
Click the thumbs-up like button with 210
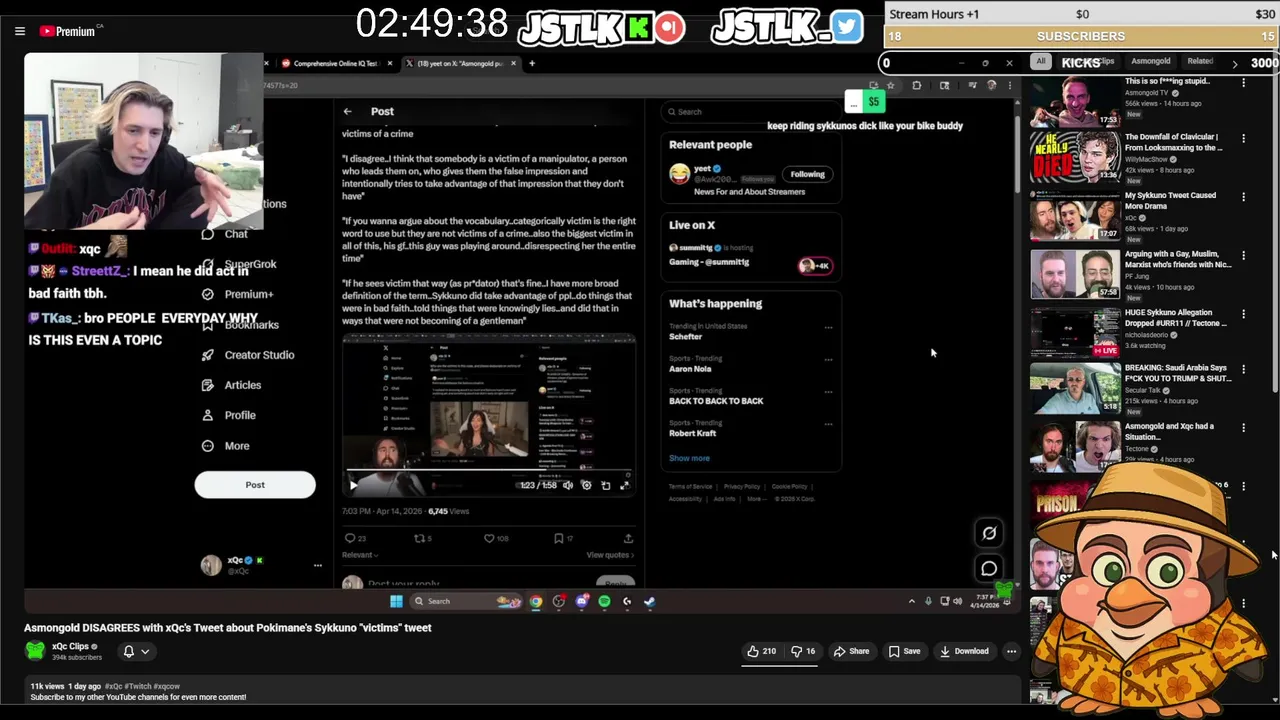coord(761,651)
